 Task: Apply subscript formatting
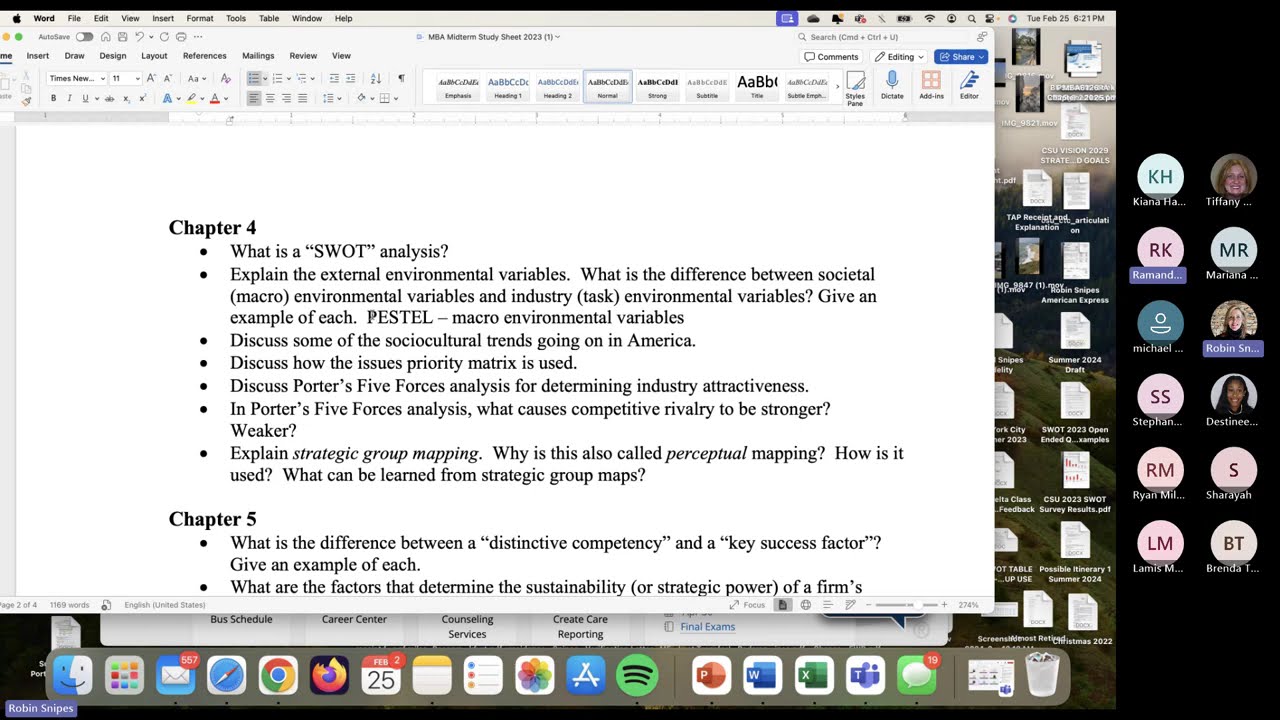click(126, 98)
